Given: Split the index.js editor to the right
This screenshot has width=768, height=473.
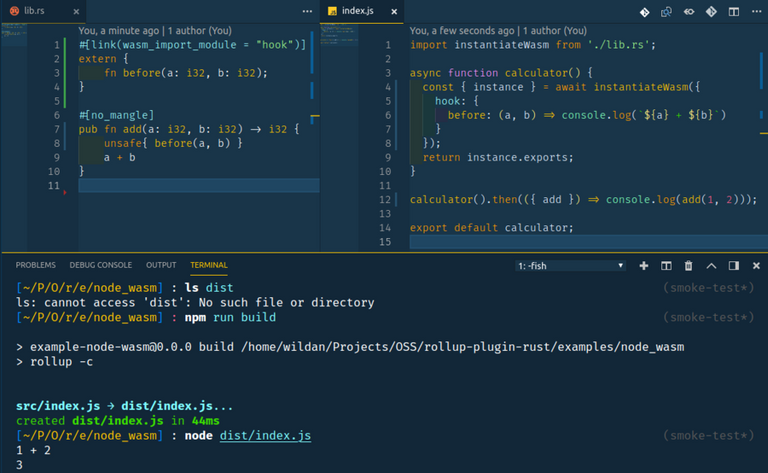Looking at the screenshot, I should coord(734,12).
